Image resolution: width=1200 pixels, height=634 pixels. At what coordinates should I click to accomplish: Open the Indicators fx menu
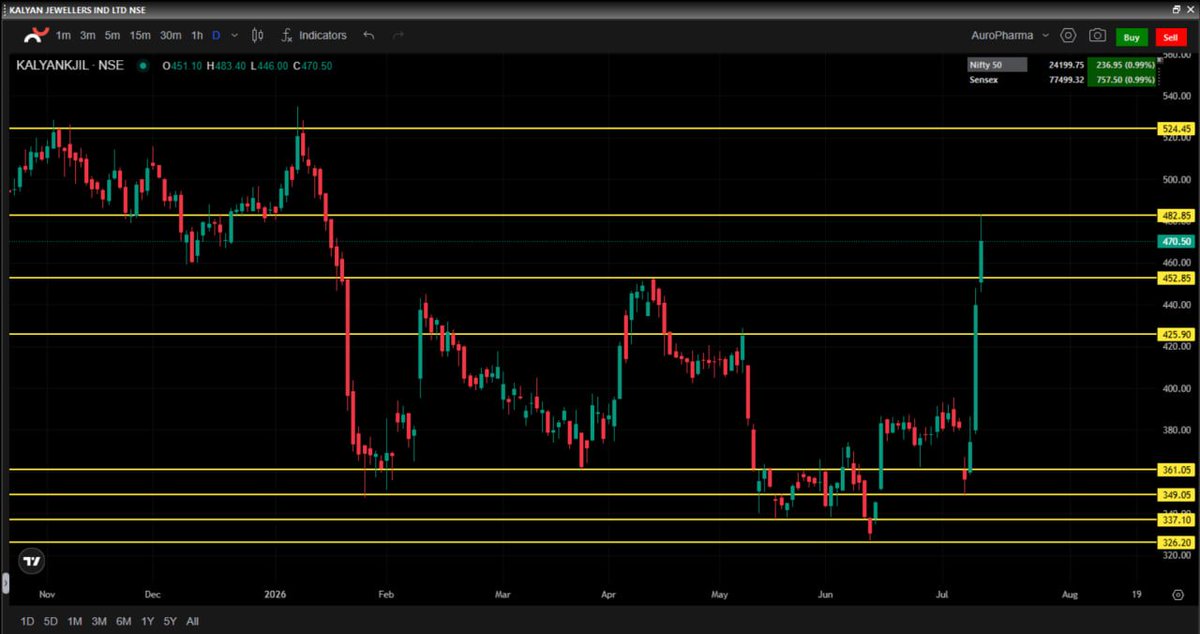coord(314,35)
